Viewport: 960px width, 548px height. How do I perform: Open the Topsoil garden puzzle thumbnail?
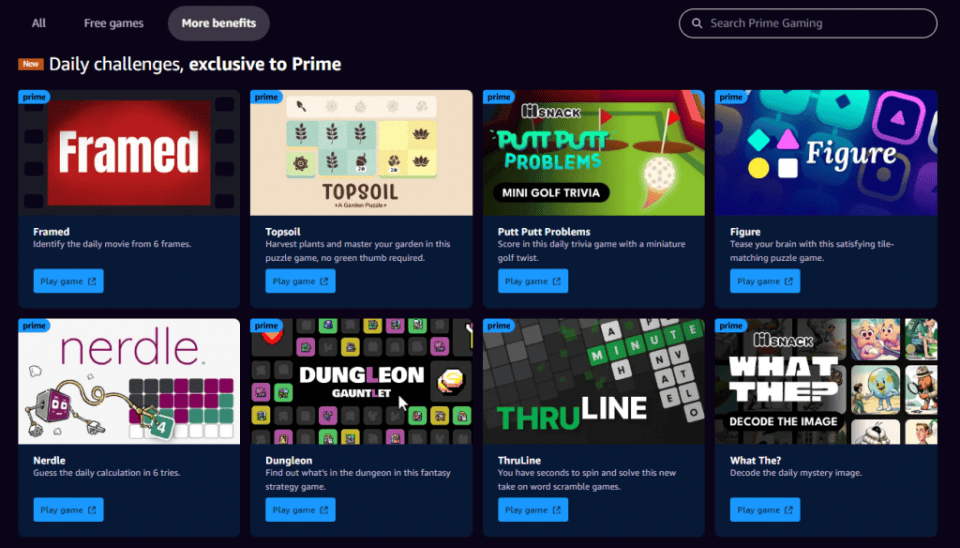(361, 152)
